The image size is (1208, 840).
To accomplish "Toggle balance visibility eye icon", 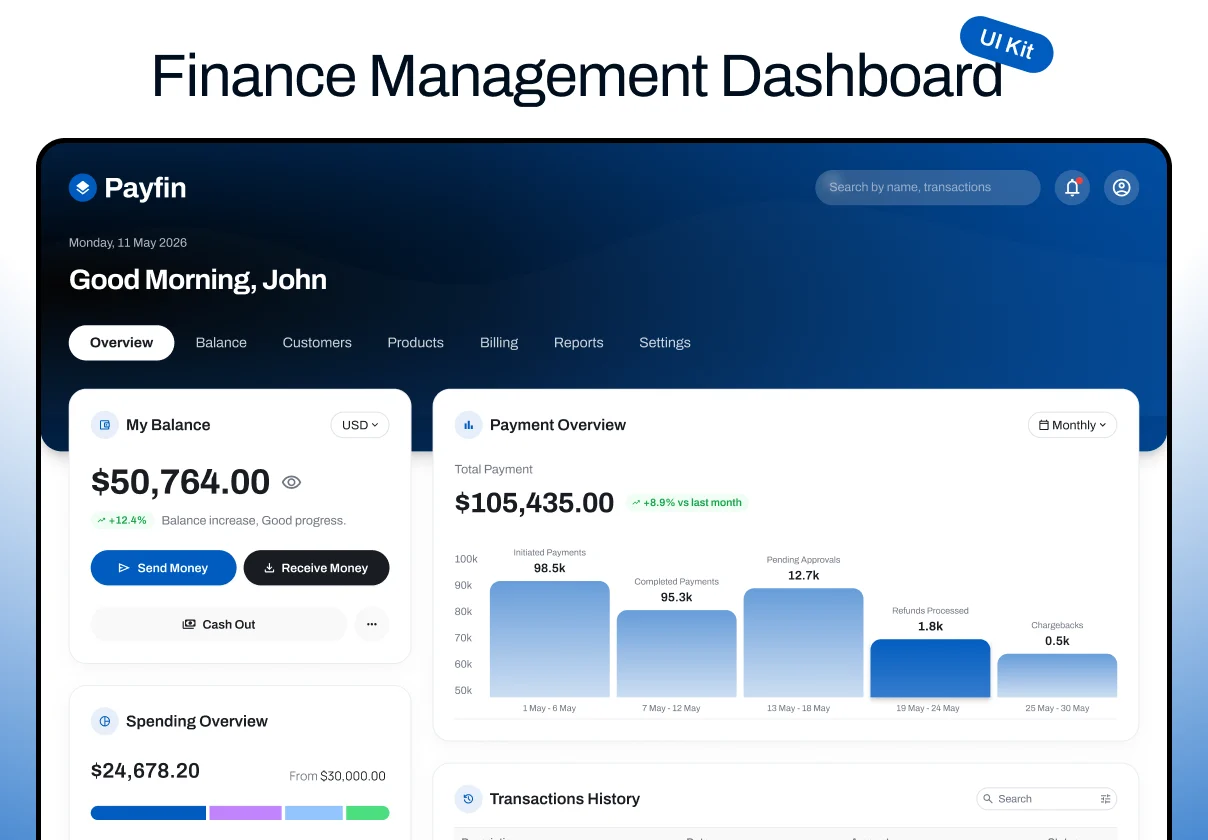I will coord(291,482).
